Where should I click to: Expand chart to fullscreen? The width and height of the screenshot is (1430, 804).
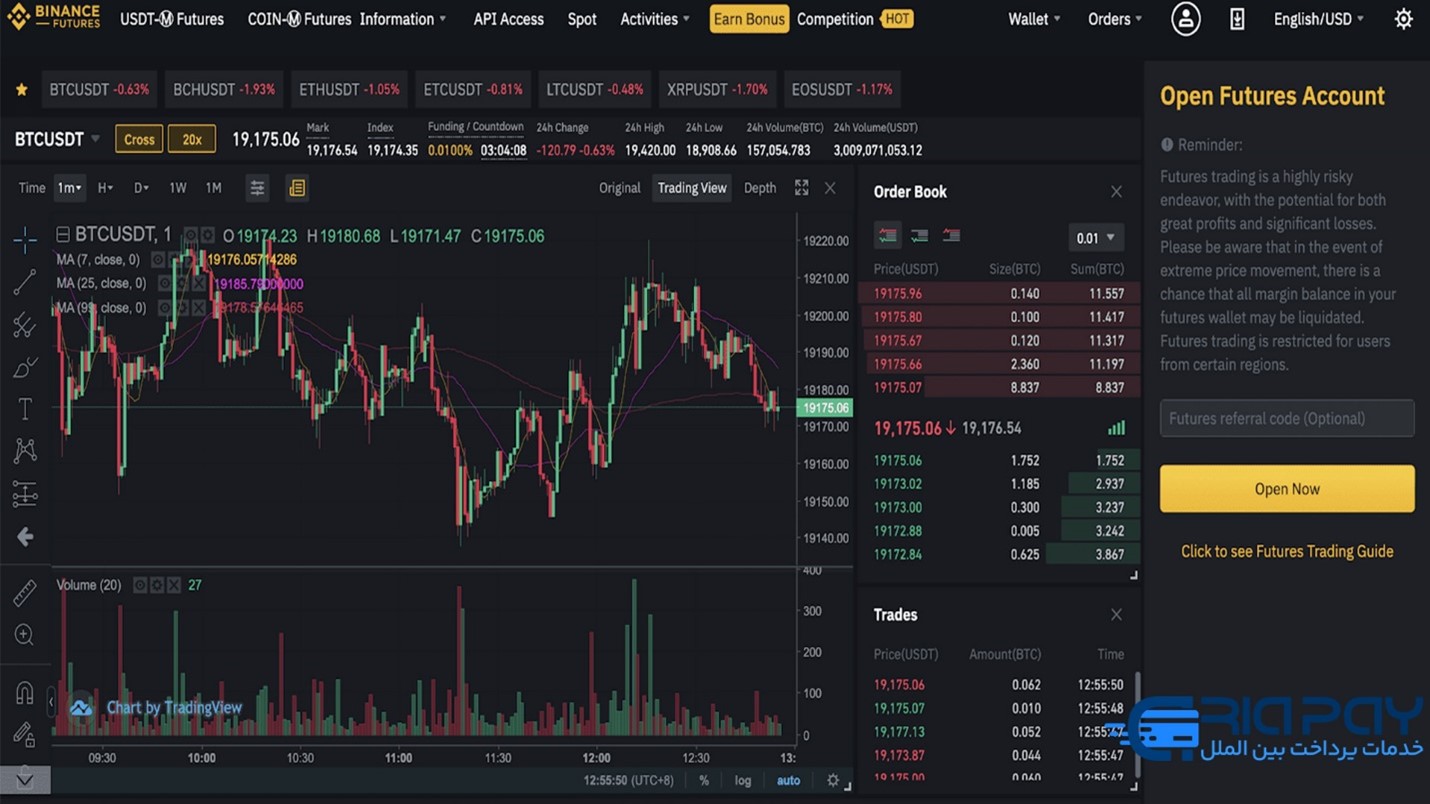click(x=801, y=188)
